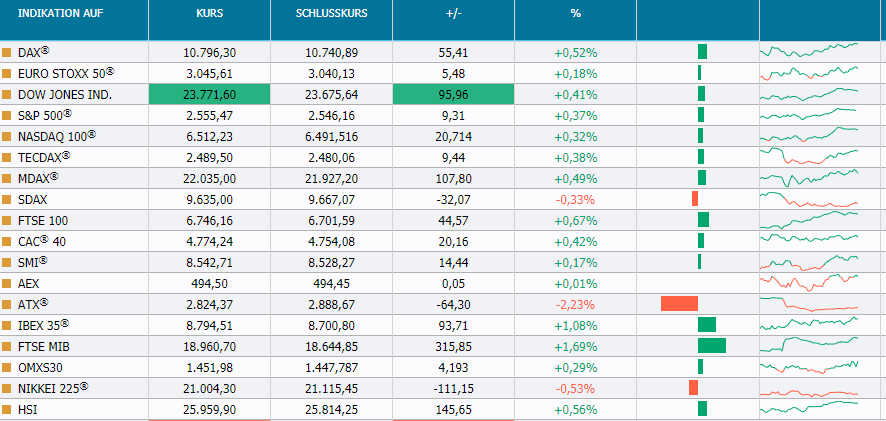Sort by the KURS column header

pos(209,16)
